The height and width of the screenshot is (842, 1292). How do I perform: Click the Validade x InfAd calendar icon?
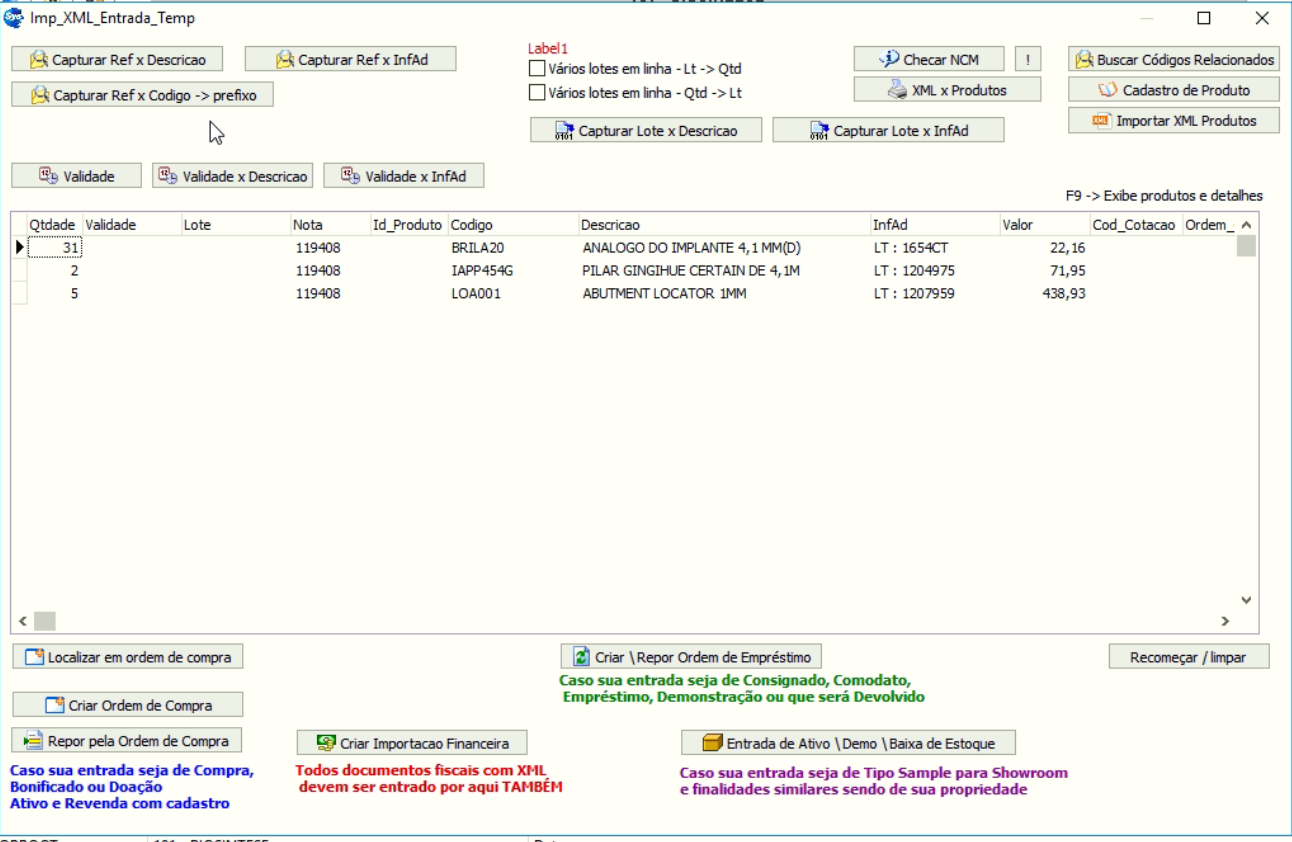pos(350,176)
